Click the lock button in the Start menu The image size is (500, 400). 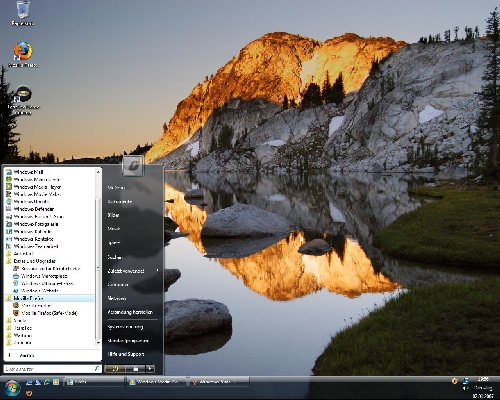pyautogui.click(x=136, y=369)
